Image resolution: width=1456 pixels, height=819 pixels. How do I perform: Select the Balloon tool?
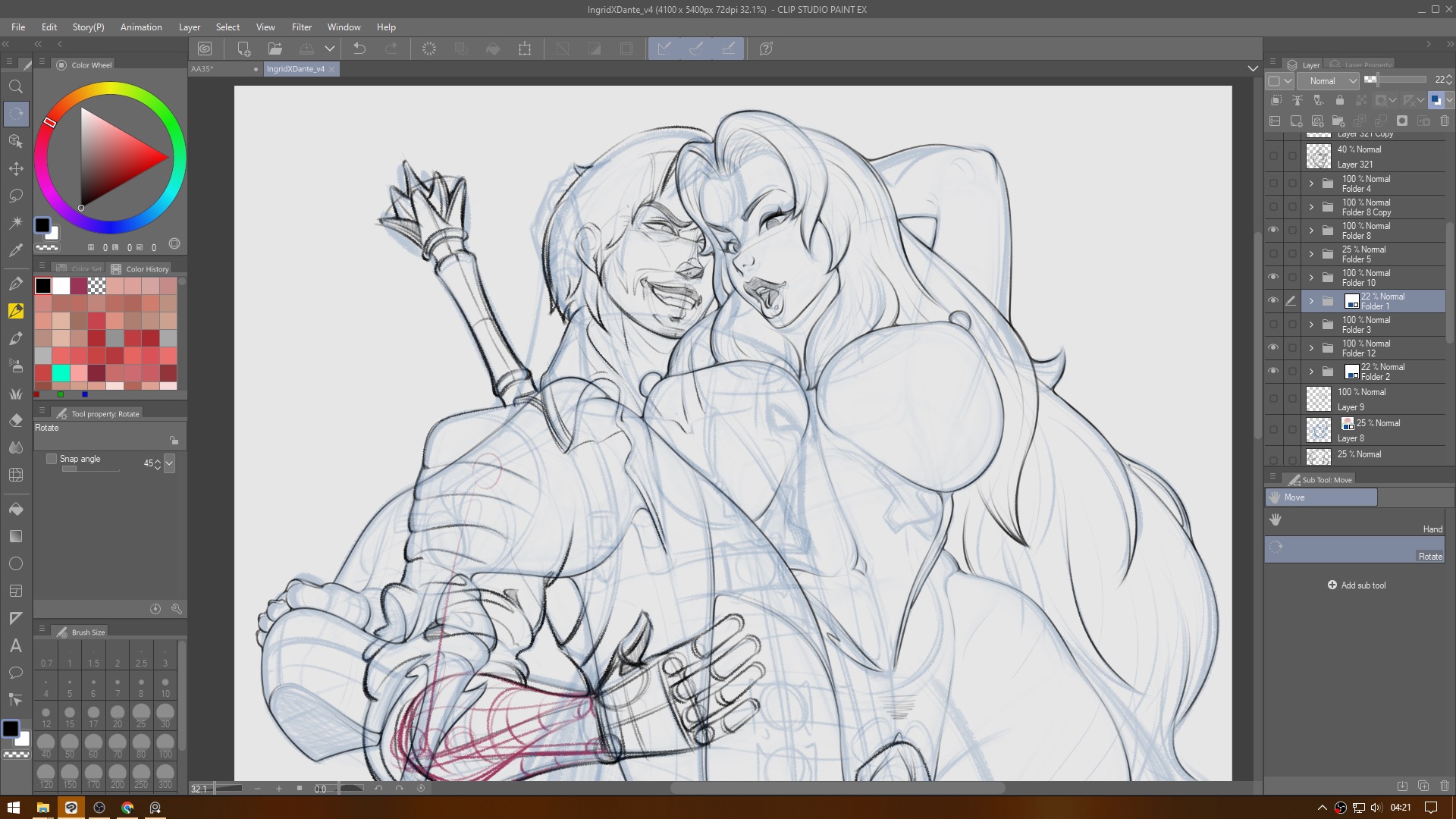click(16, 673)
